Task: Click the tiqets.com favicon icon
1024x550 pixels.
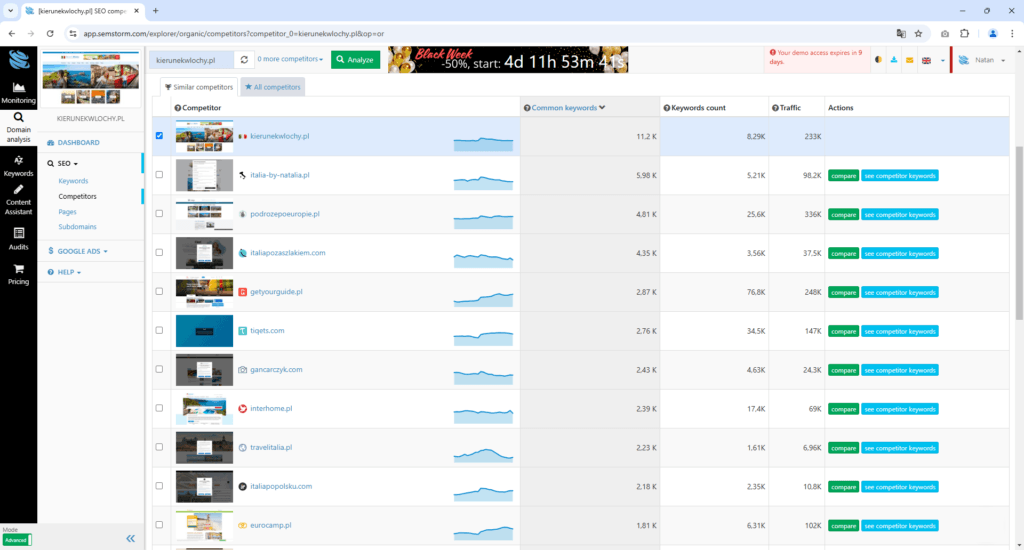Action: point(242,331)
